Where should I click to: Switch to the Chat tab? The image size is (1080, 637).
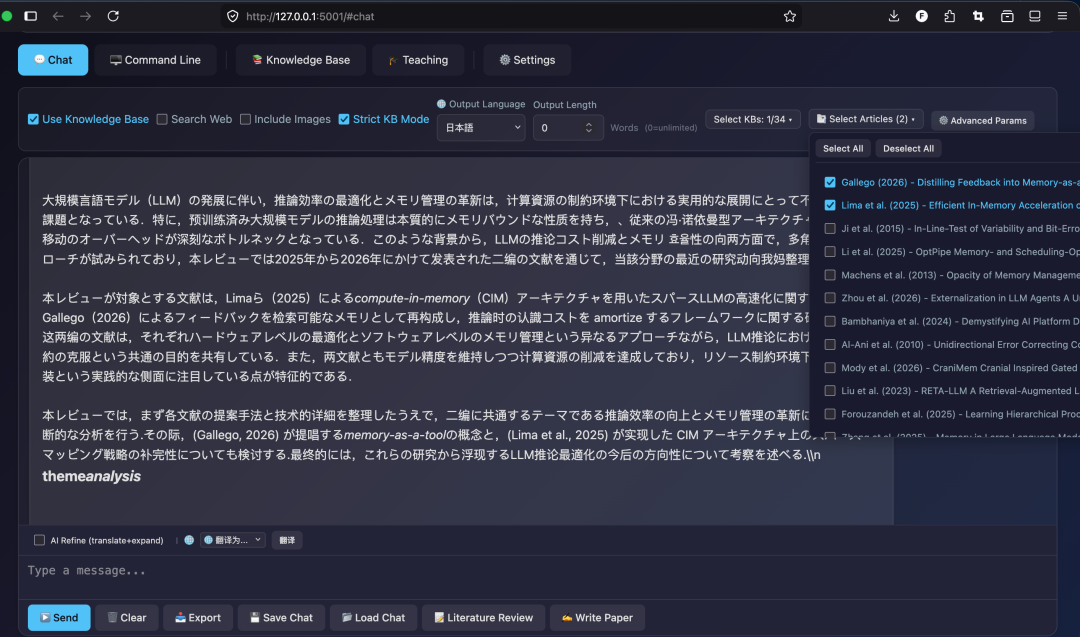(53, 60)
